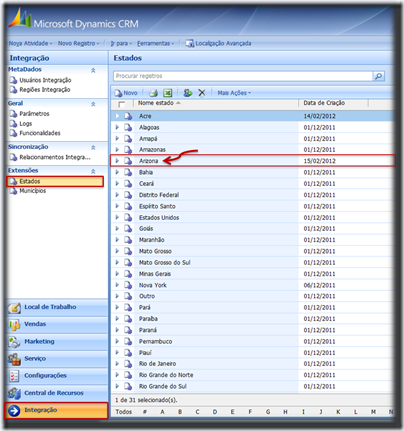Tick the select-all checkbox in header

[x=121, y=104]
